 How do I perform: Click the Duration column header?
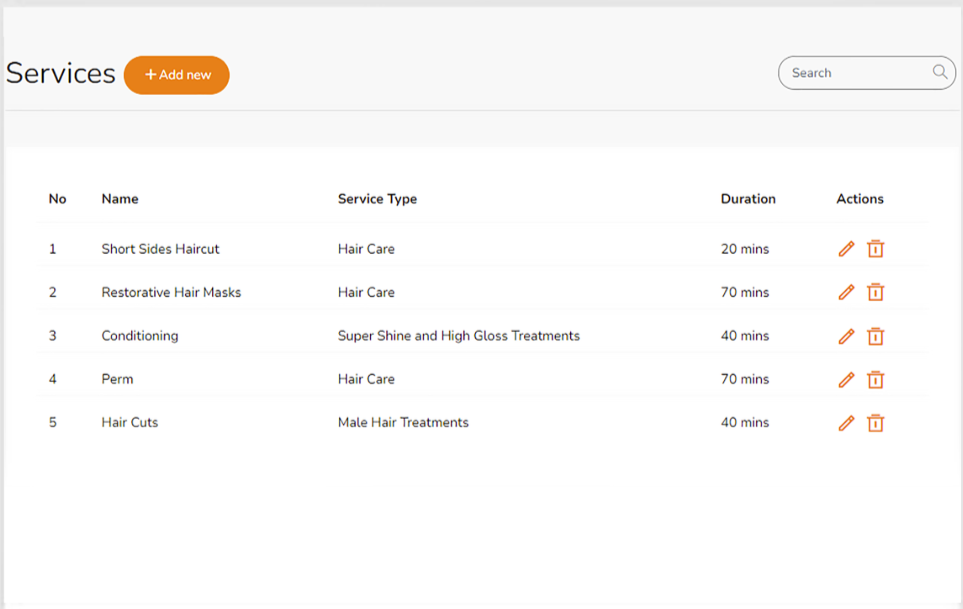pos(748,199)
